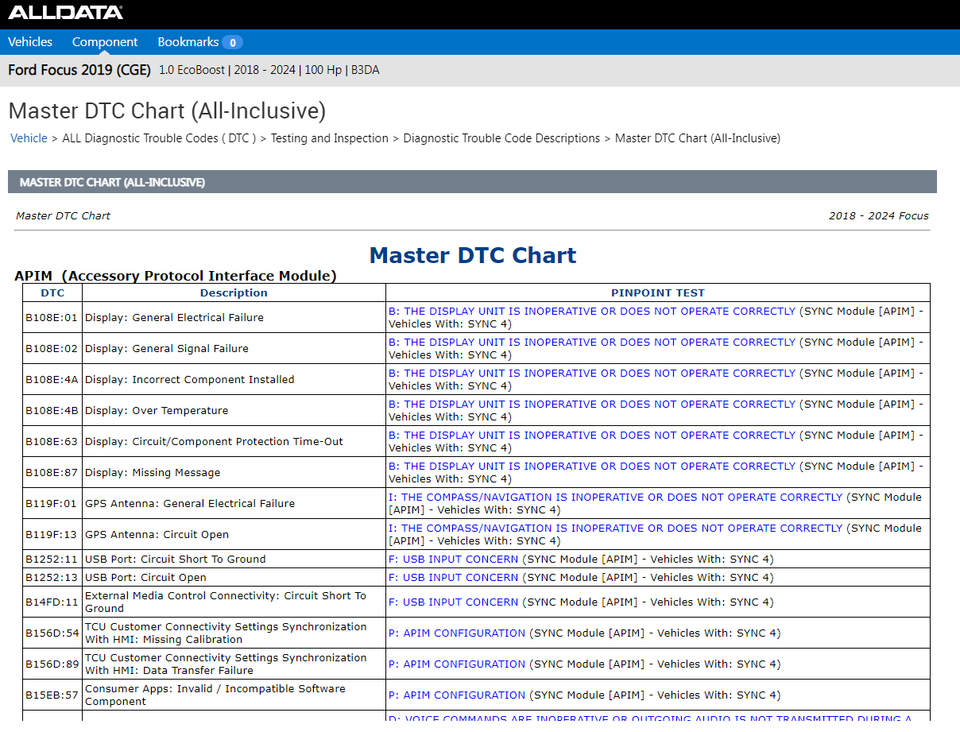The image size is (960, 732).
Task: Click USB INPUT CONCERN link for B1252:11
Action: pyautogui.click(x=453, y=559)
